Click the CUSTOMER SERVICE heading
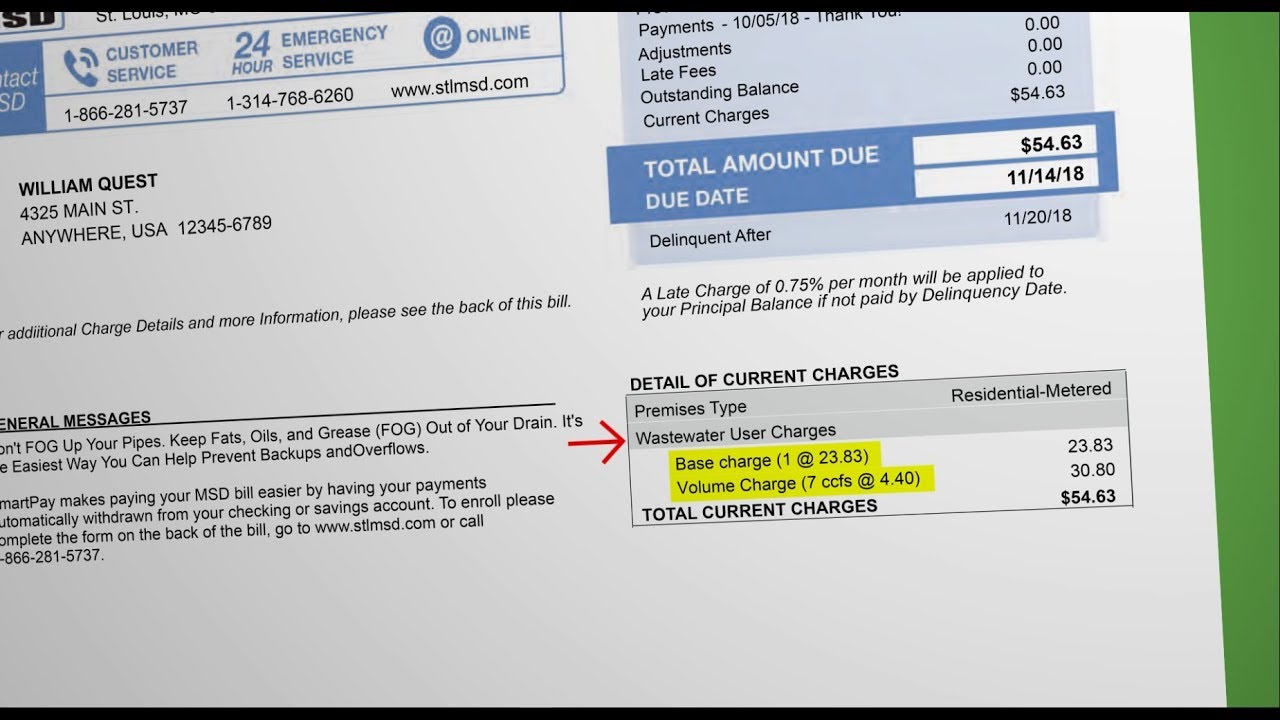1280x720 pixels. (x=152, y=62)
